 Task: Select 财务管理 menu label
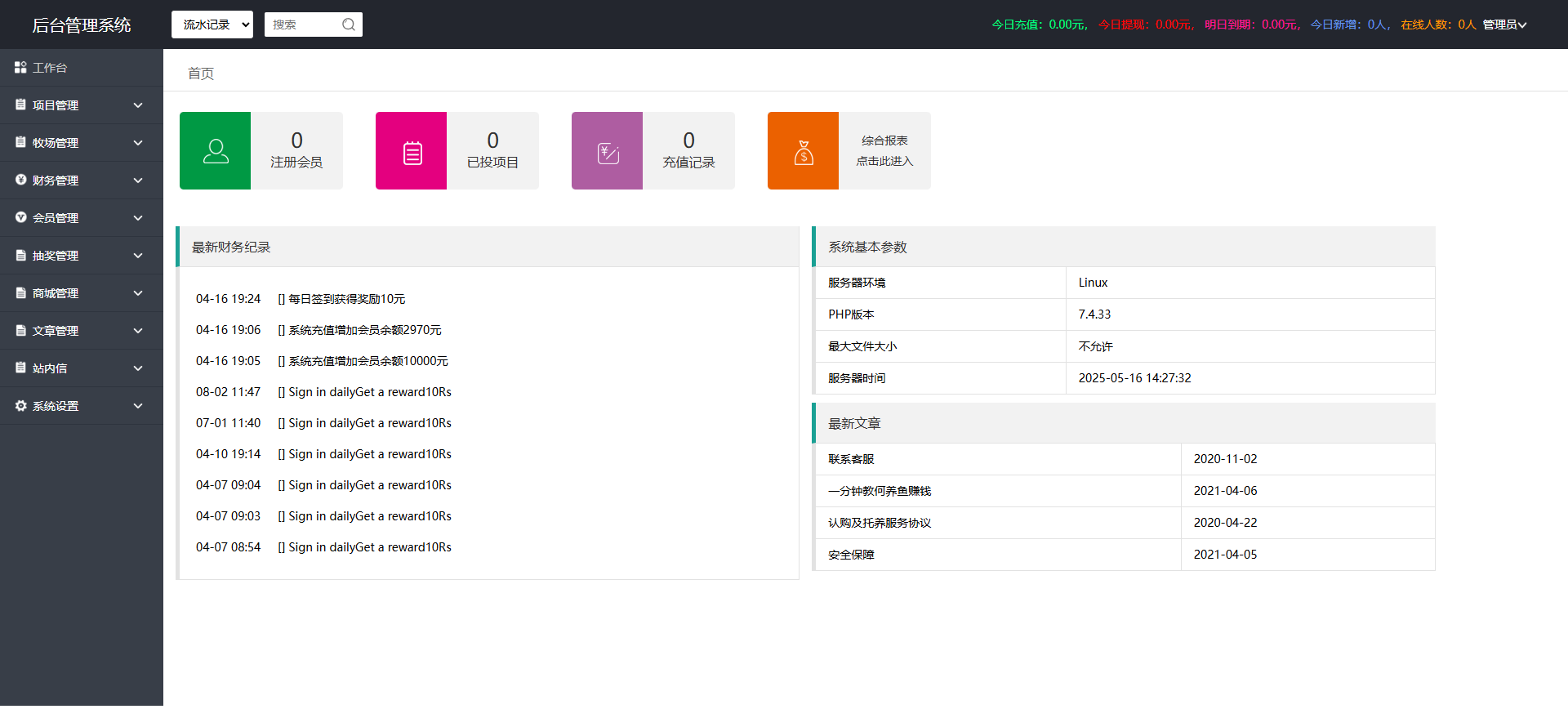tap(56, 181)
